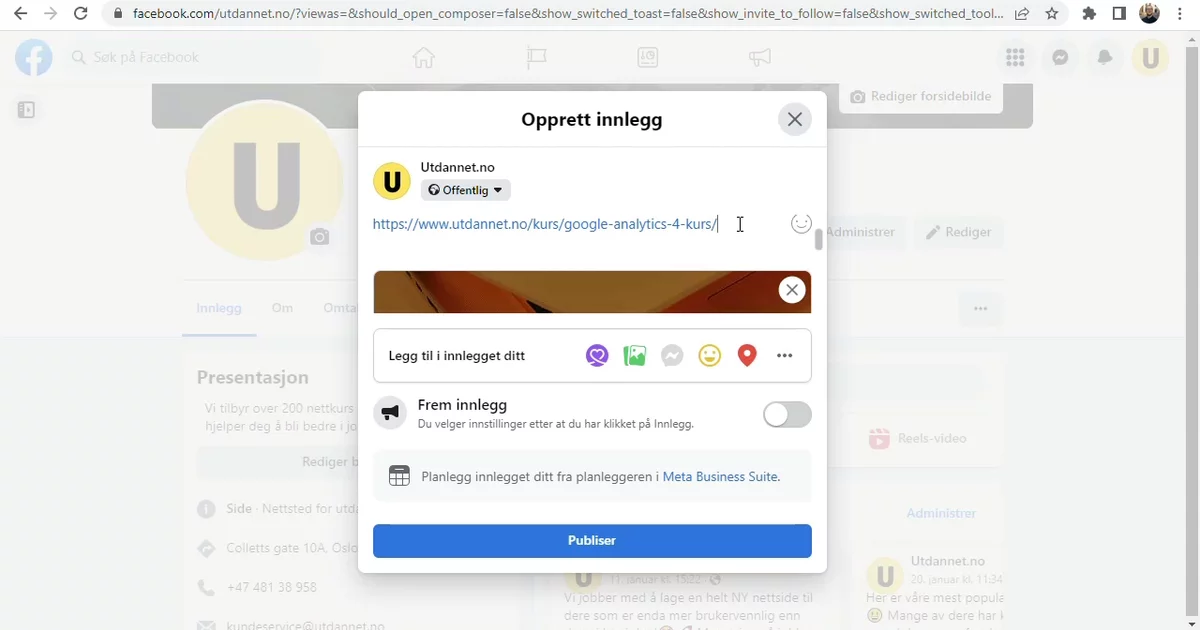Click Rediger forsidebilde button
This screenshot has width=1200, height=630.
tap(921, 97)
